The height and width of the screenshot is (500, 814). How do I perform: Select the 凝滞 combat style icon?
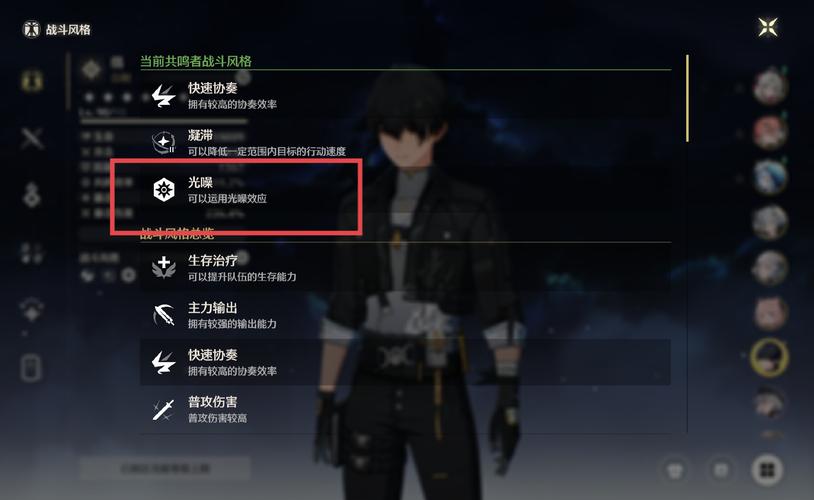click(164, 142)
